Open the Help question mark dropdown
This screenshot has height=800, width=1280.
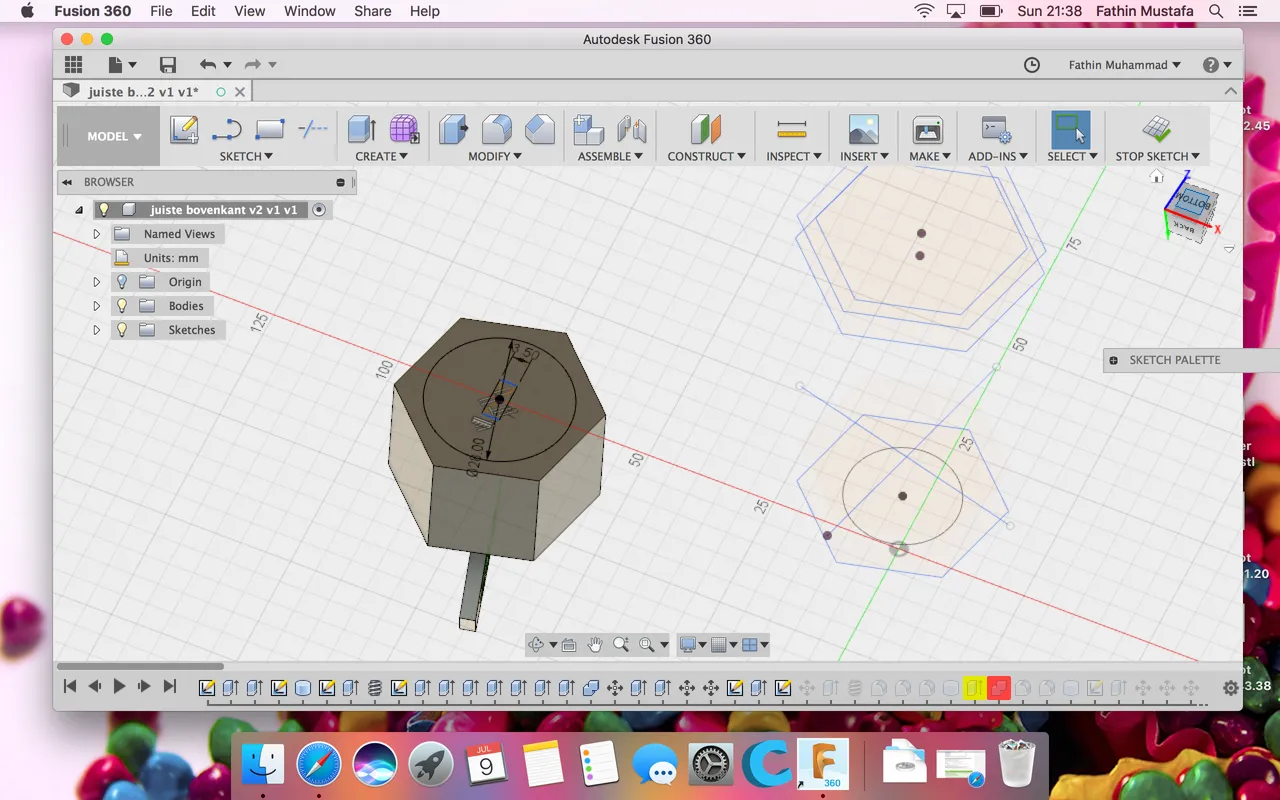click(1217, 65)
